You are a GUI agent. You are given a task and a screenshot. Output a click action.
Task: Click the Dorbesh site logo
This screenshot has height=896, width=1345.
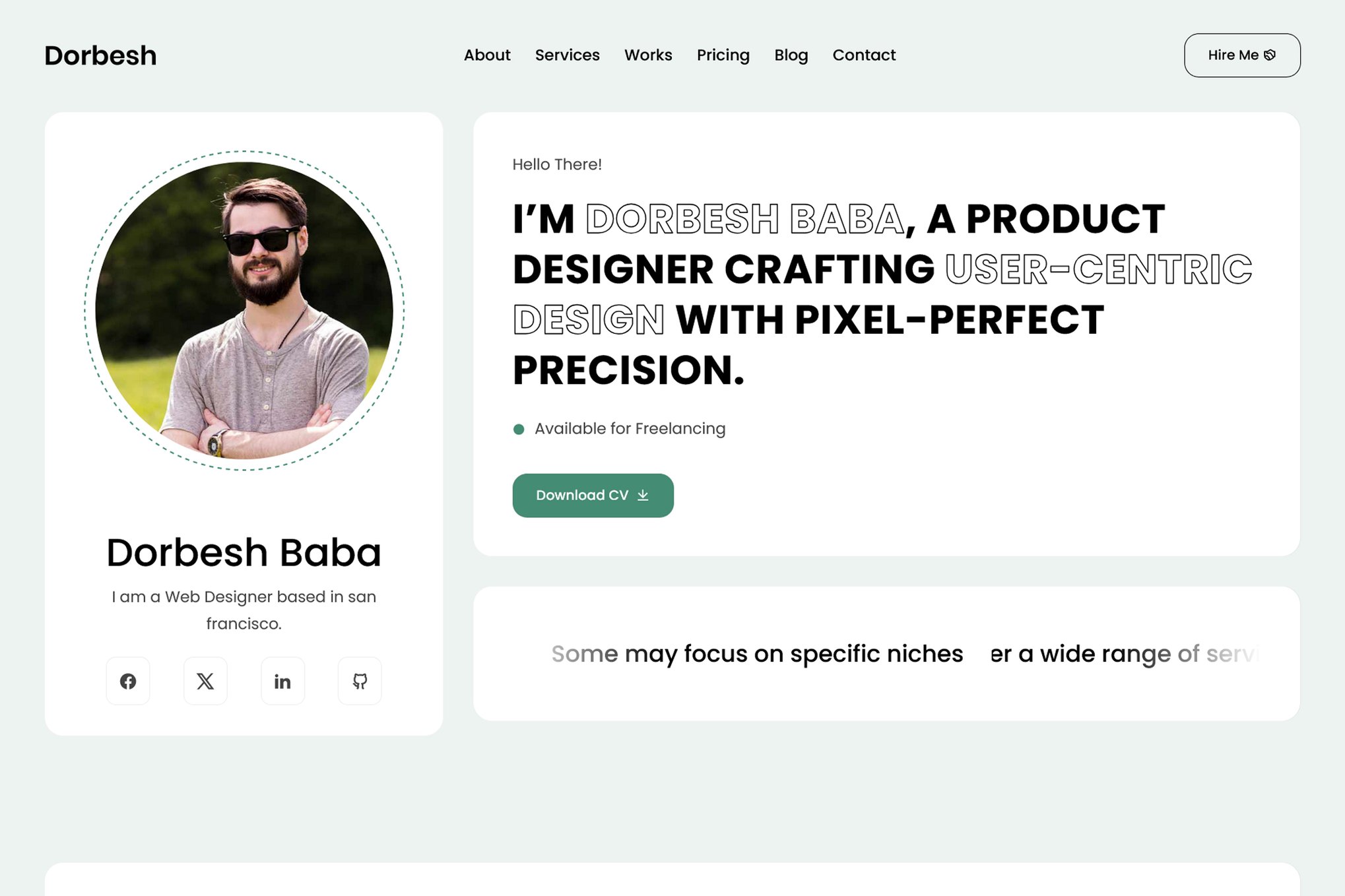coord(100,55)
